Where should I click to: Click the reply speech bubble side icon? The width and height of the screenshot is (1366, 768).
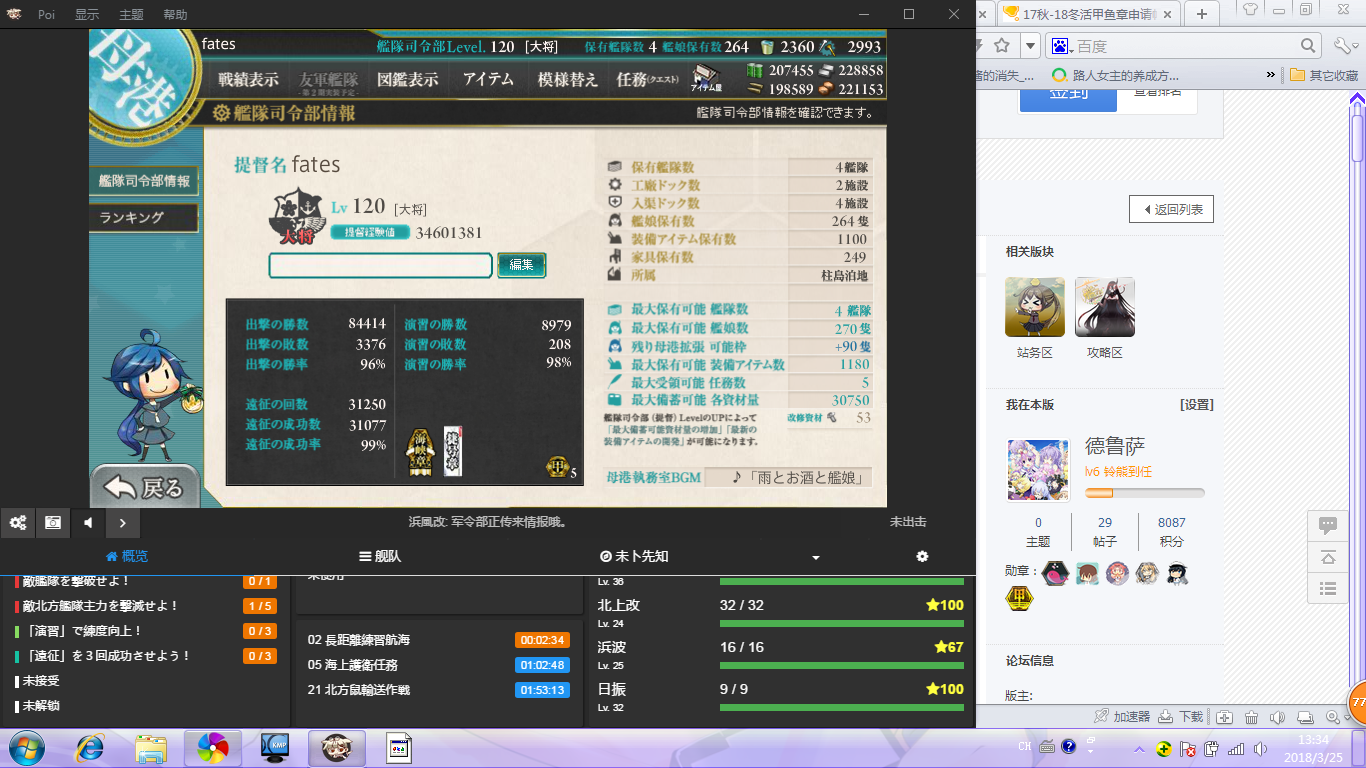[1328, 525]
